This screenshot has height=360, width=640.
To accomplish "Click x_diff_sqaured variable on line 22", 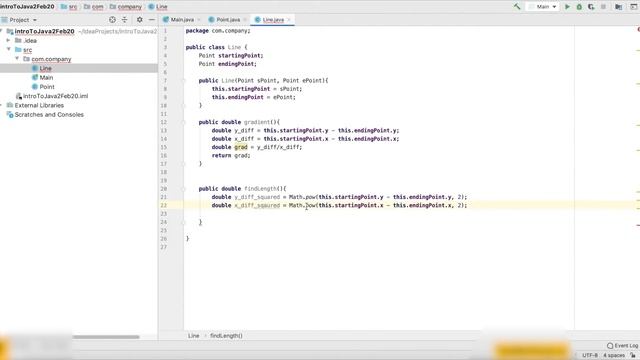I will pyautogui.click(x=257, y=205).
